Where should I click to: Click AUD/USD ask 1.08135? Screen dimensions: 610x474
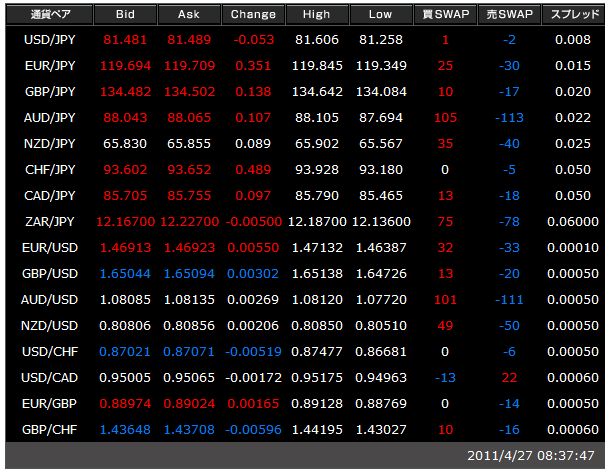click(189, 300)
